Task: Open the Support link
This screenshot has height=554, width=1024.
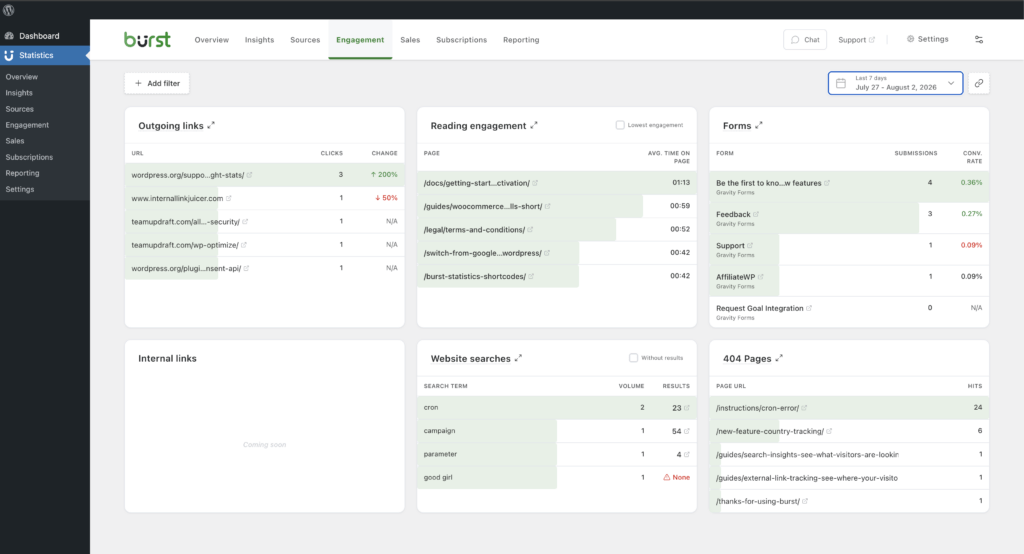Action: (856, 40)
